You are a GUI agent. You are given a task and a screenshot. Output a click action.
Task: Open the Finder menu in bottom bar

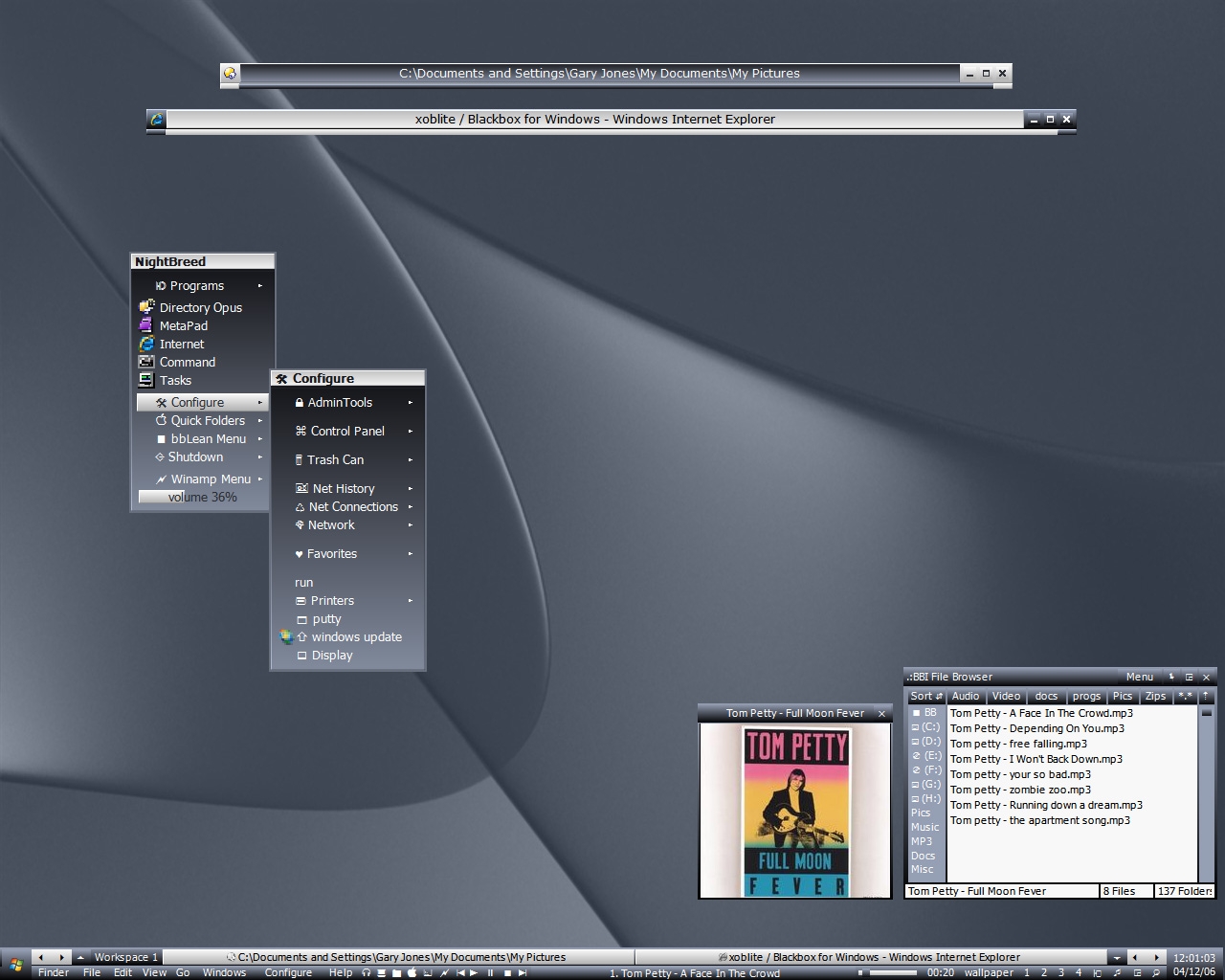point(54,972)
